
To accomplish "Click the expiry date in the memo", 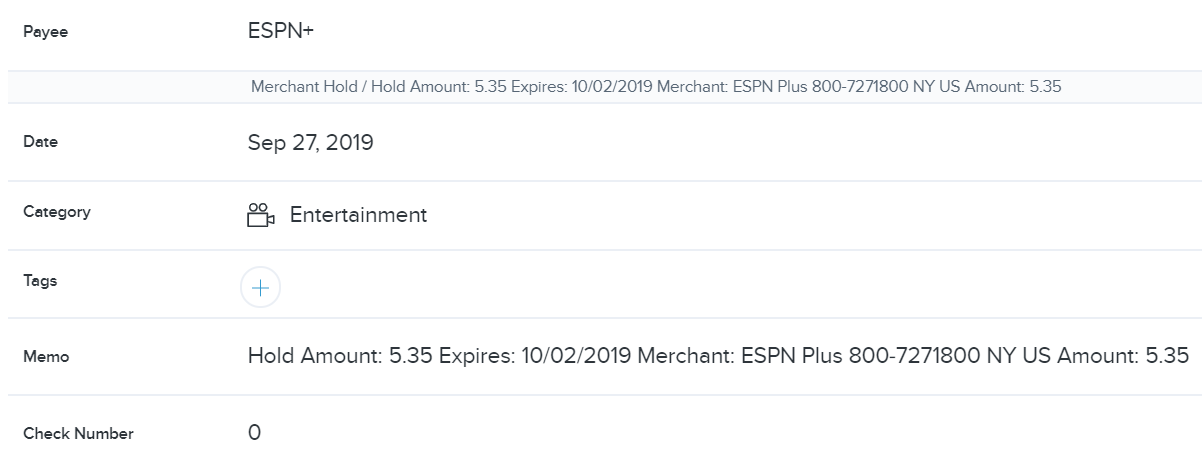I will pyautogui.click(x=576, y=356).
